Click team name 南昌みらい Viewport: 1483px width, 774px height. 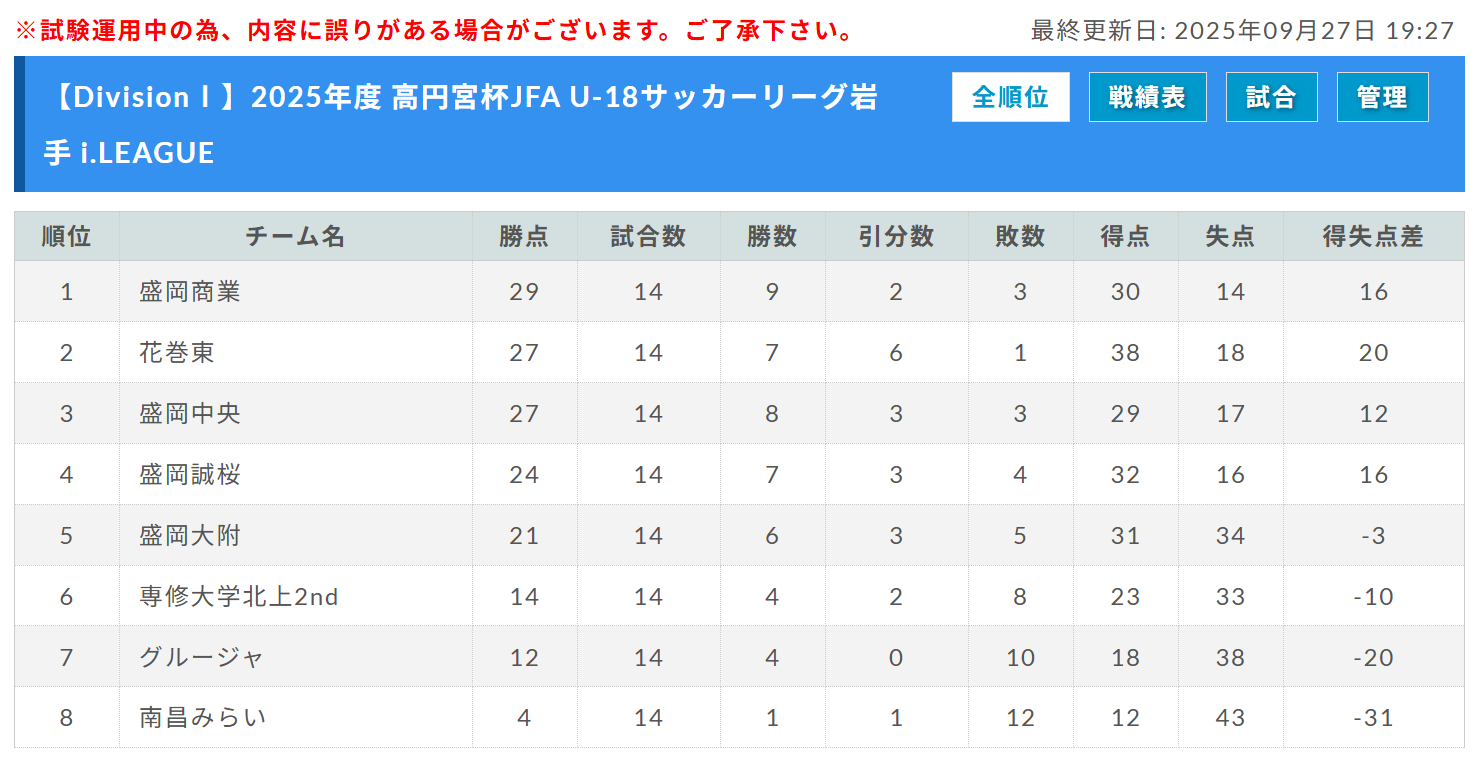203,718
